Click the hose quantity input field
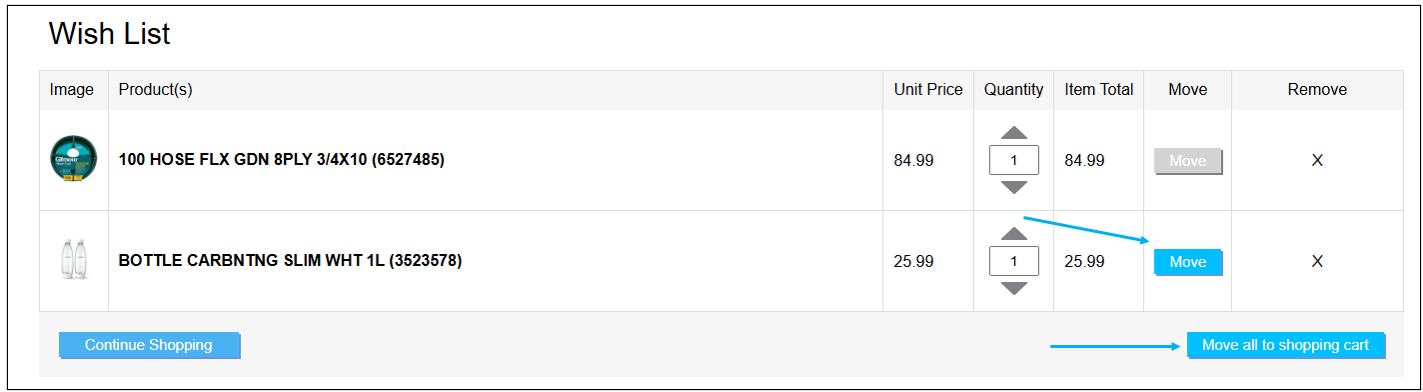Image resolution: width=1423 pixels, height=392 pixels. (1014, 160)
